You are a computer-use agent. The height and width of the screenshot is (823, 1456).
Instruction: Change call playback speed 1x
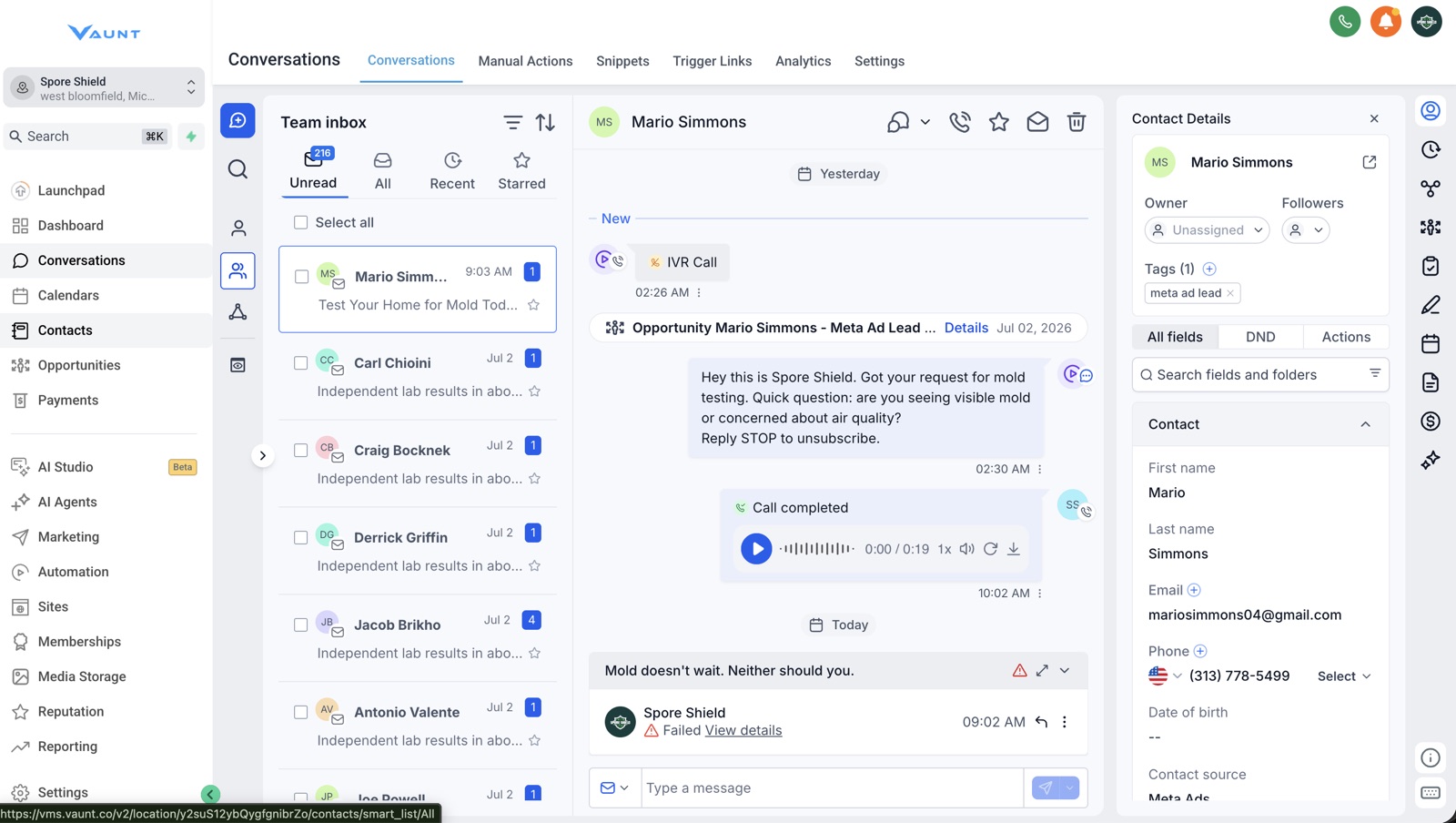[945, 549]
